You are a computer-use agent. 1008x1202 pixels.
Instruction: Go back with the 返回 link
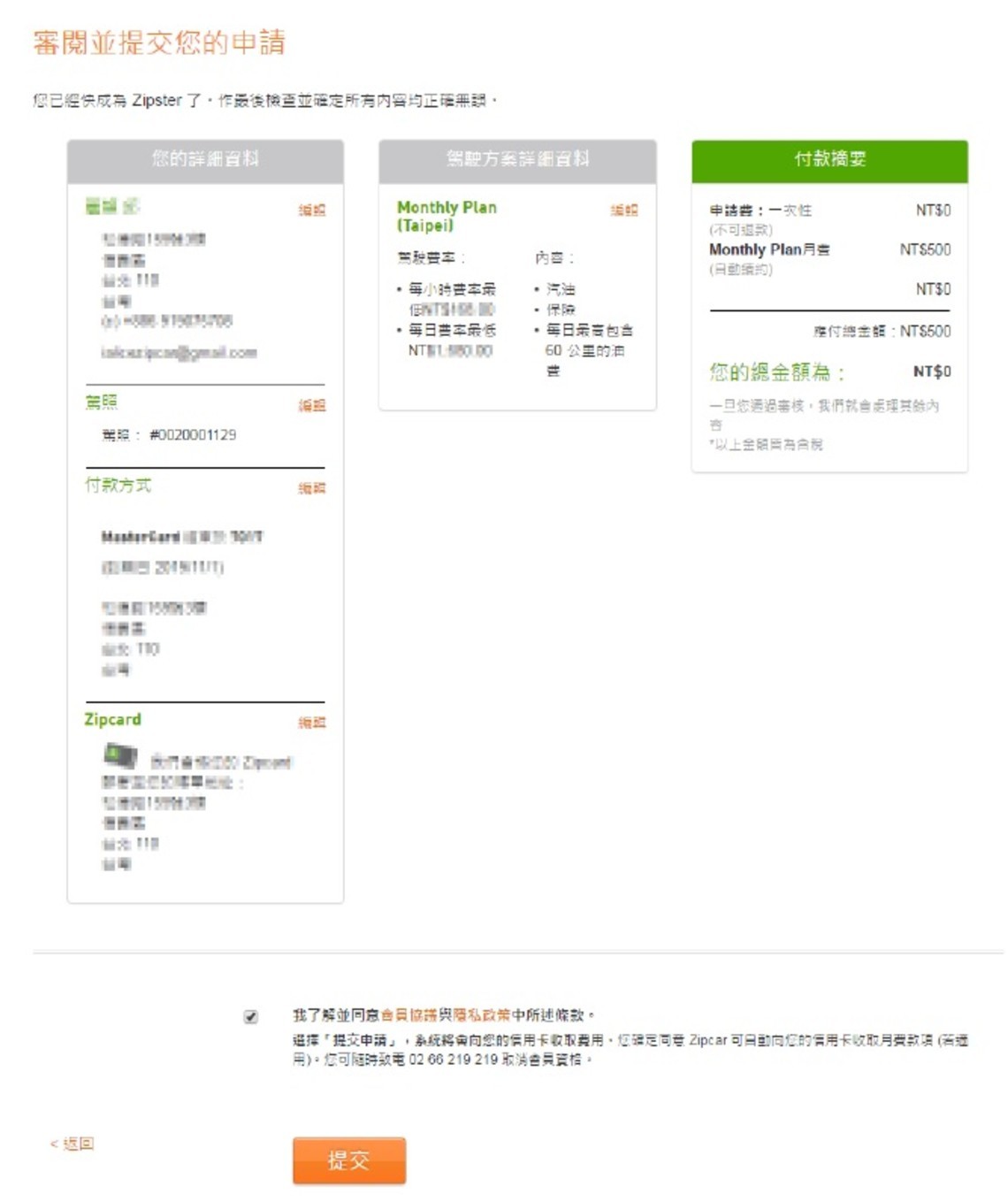point(72,1144)
